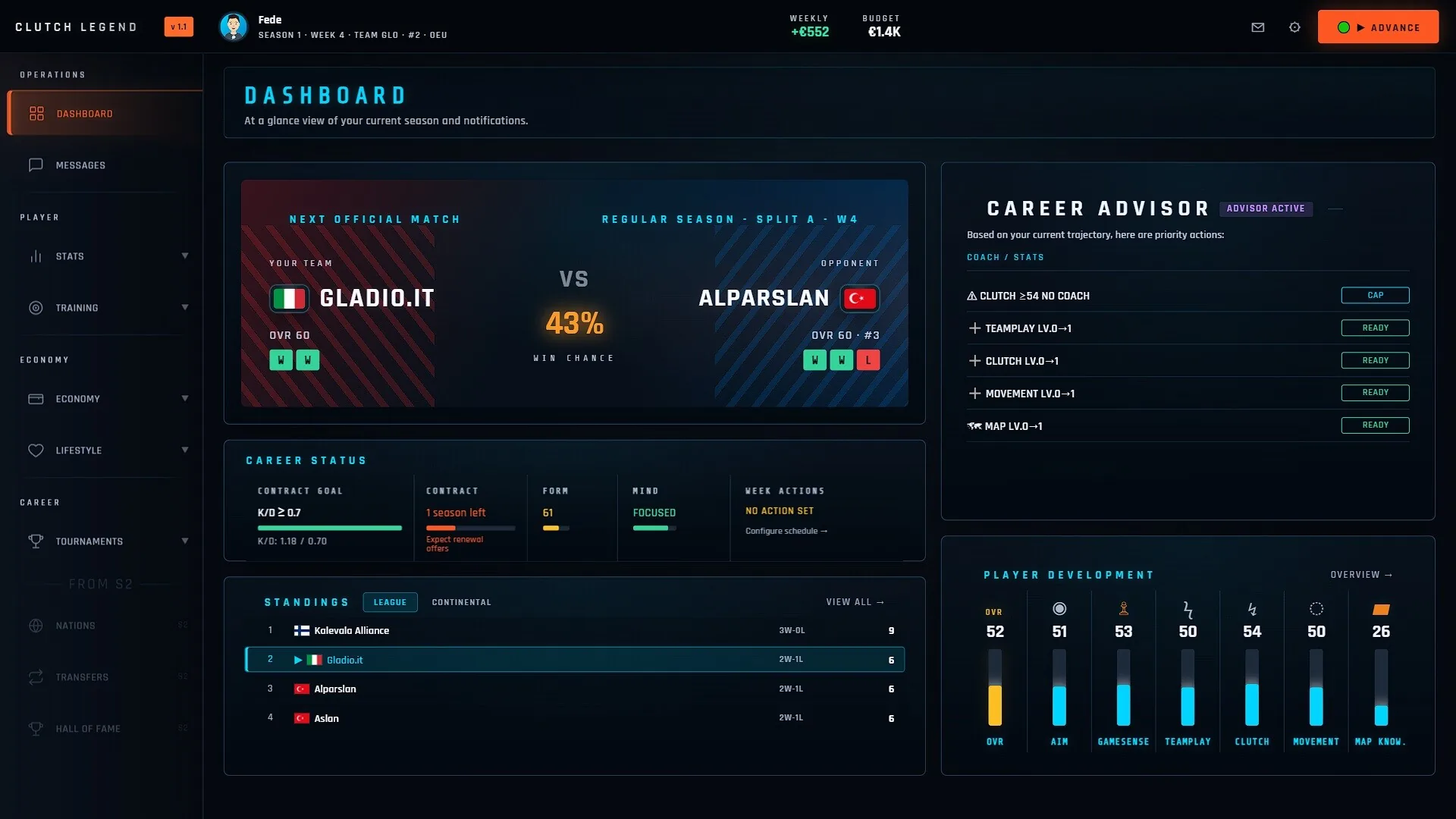Select the Alparslan standings row

(x=575, y=689)
